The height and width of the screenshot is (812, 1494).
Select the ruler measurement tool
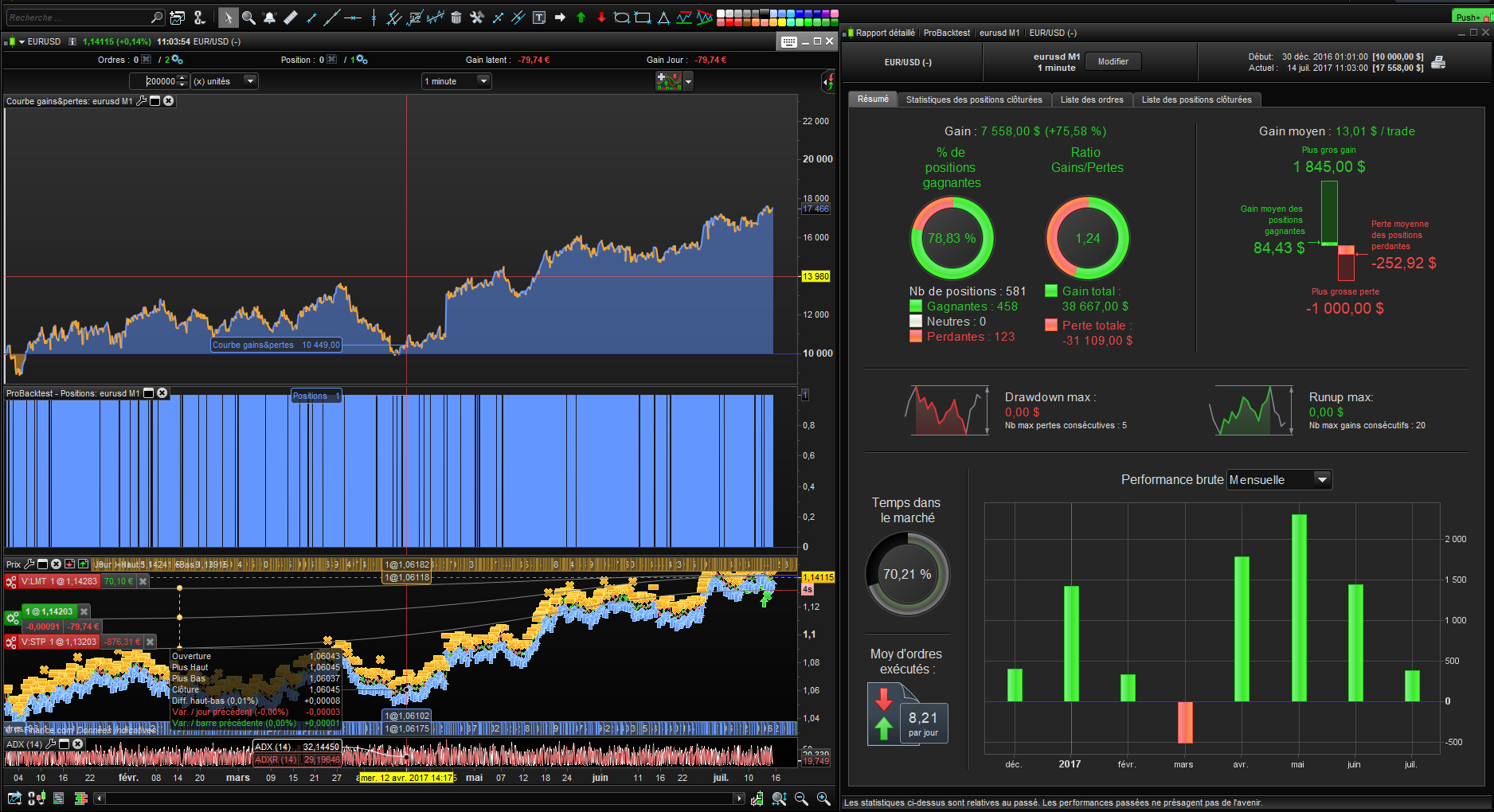point(291,18)
